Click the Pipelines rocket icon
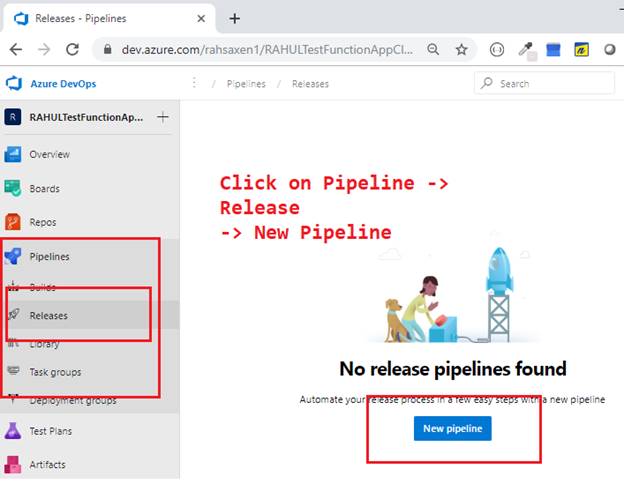Image resolution: width=624 pixels, height=484 pixels. click(13, 256)
